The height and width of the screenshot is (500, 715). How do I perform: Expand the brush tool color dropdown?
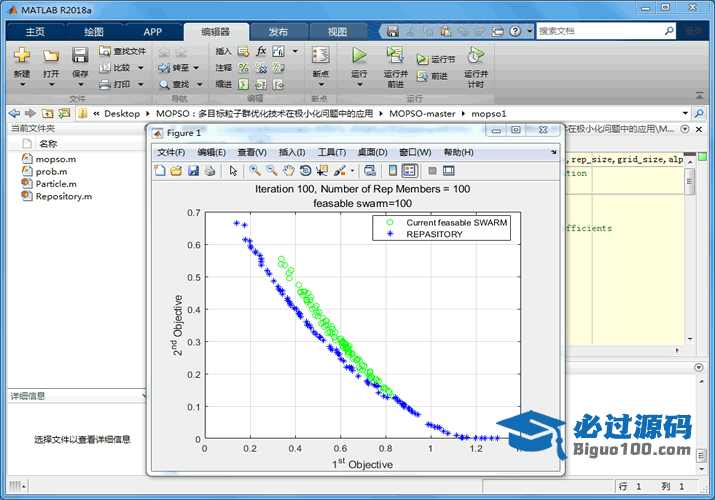352,171
